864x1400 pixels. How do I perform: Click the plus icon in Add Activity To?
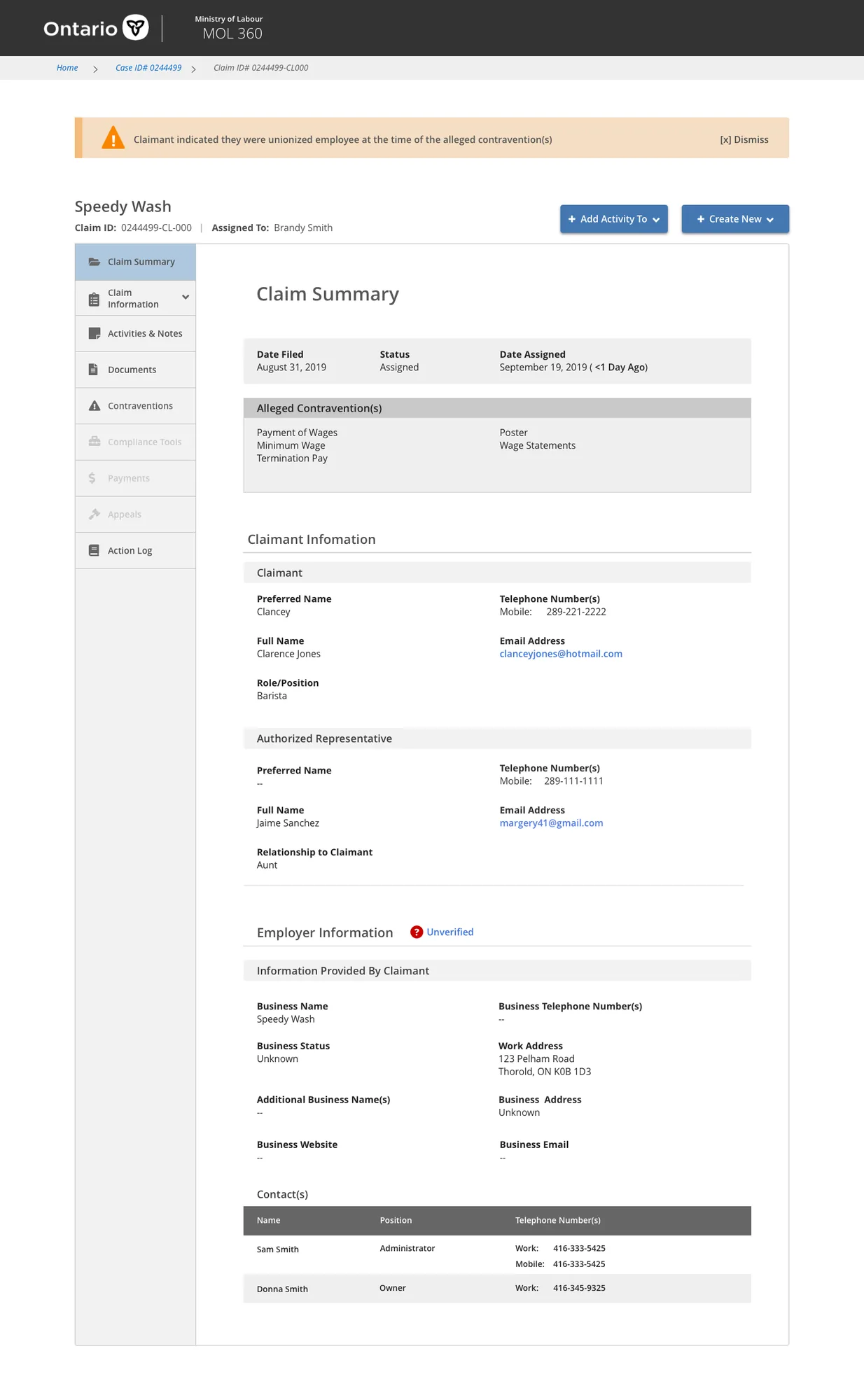(x=572, y=219)
